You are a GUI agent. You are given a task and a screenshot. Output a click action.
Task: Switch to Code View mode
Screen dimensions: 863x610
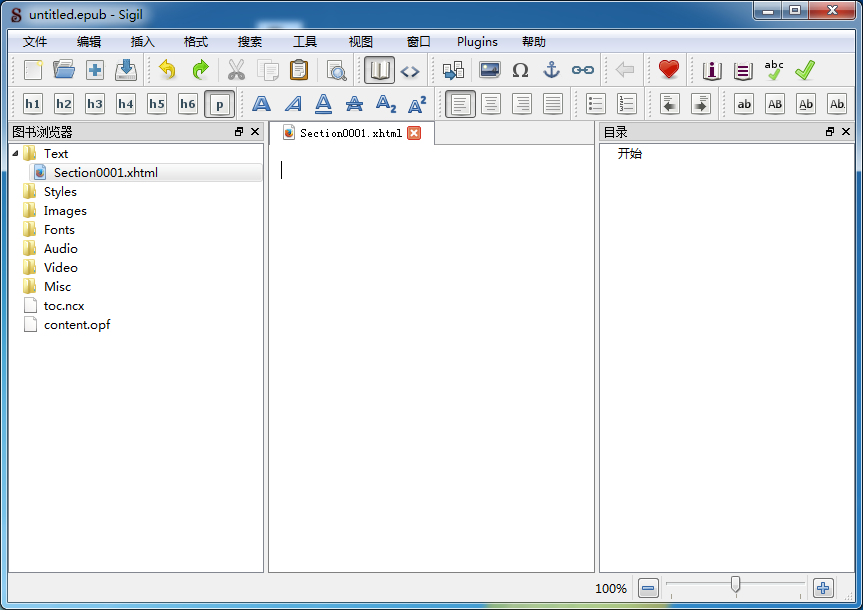410,70
